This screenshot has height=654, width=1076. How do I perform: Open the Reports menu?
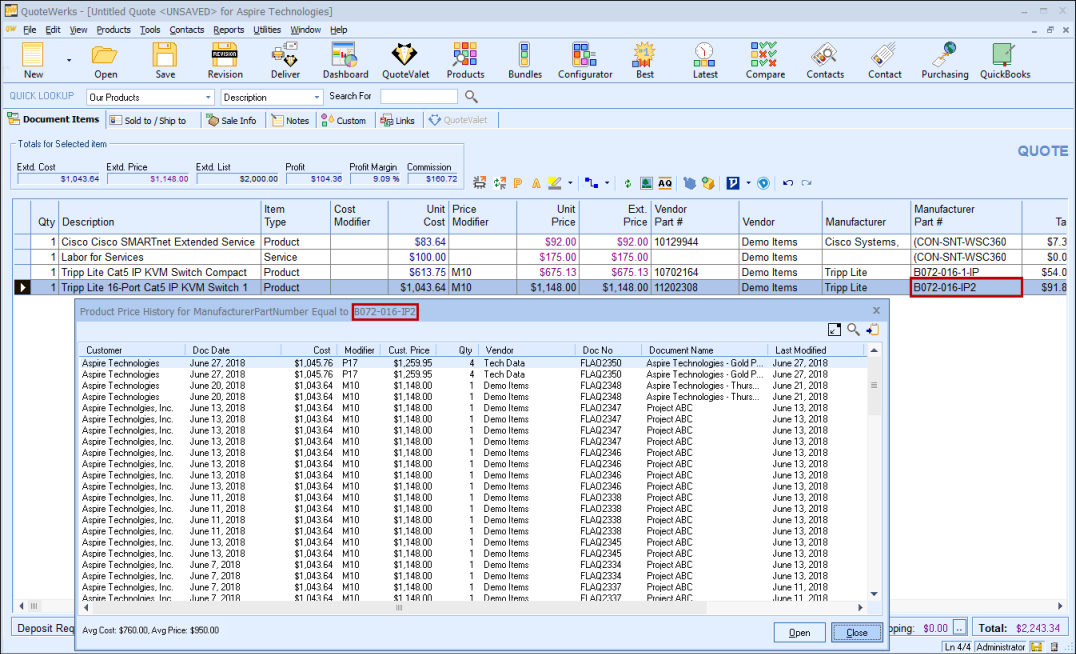click(x=229, y=30)
